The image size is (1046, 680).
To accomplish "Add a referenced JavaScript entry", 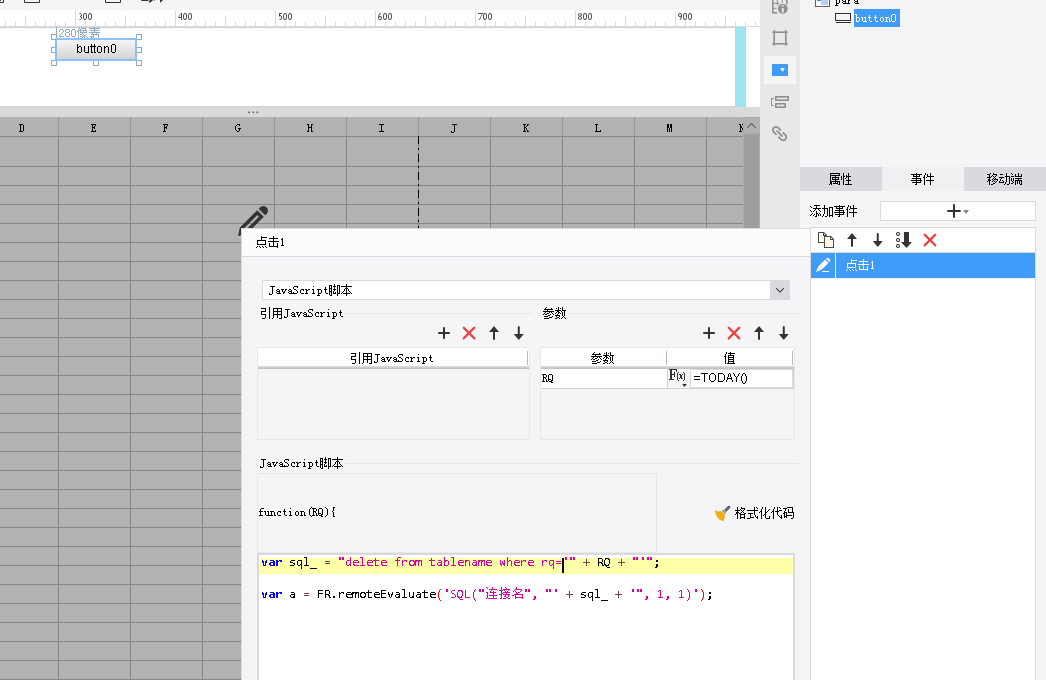I will [444, 333].
